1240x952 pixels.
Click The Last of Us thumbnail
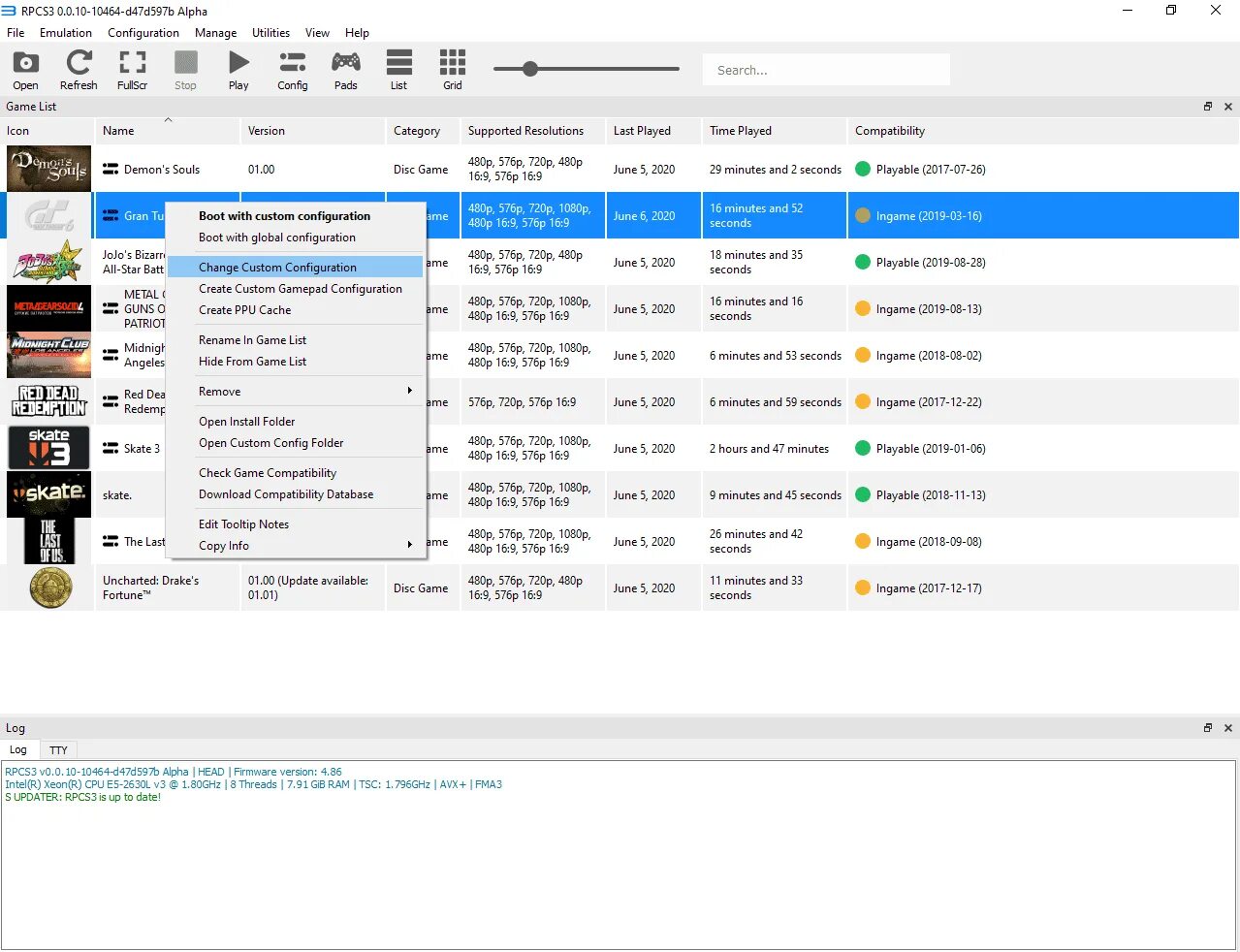(x=48, y=541)
